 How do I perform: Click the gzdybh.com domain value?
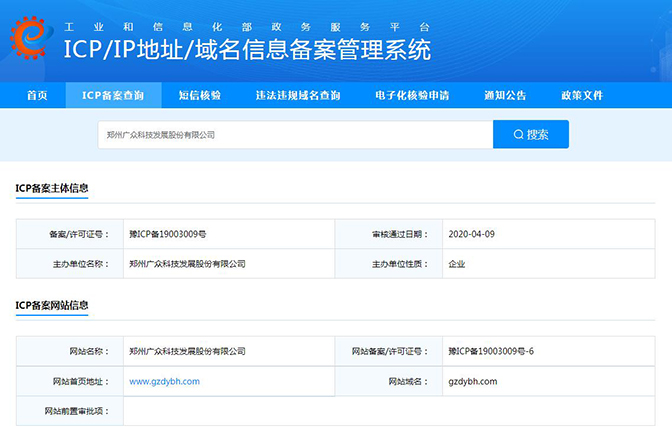(473, 381)
